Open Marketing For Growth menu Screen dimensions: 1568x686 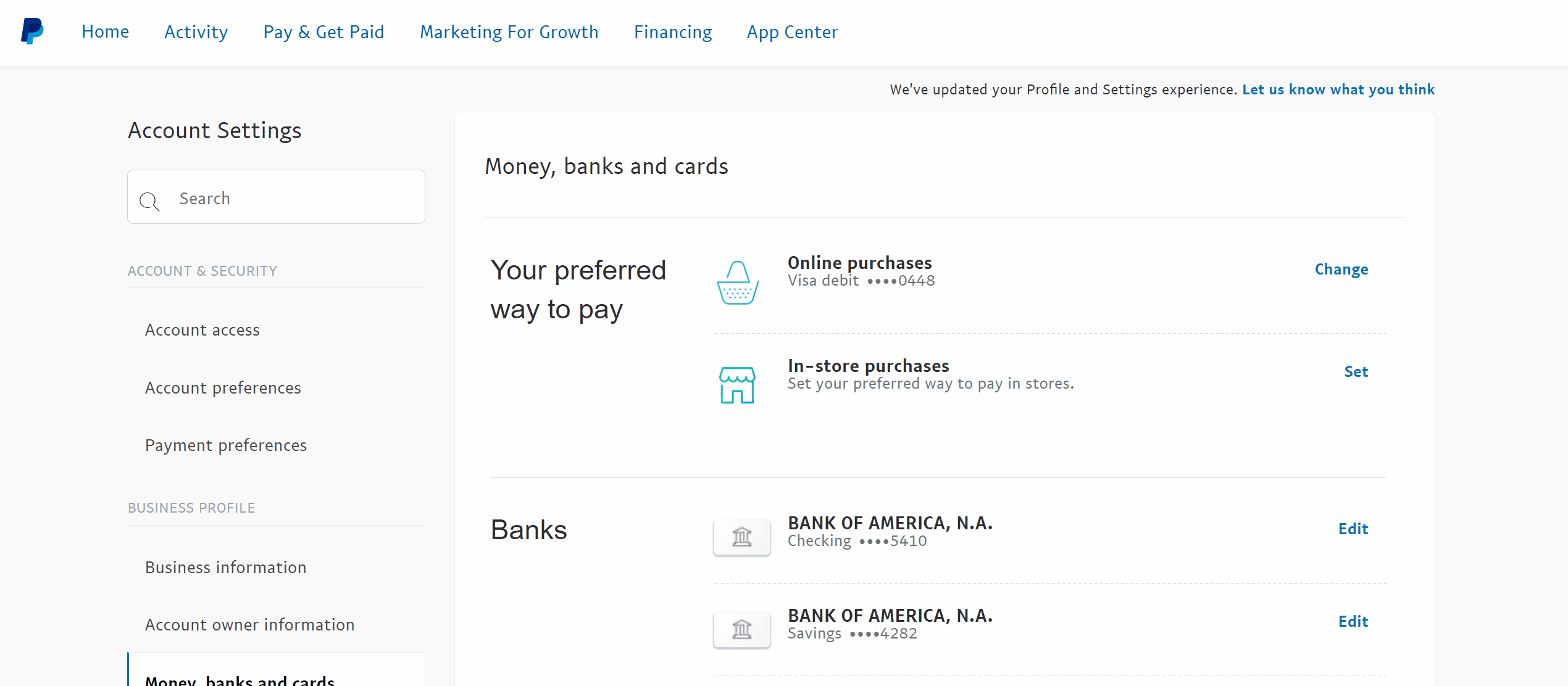pos(509,32)
